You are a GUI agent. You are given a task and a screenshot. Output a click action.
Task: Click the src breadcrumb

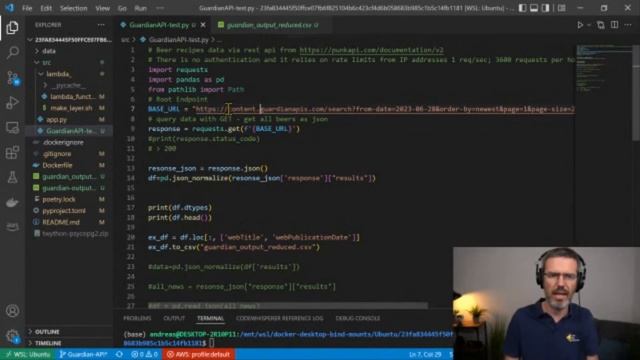pyautogui.click(x=125, y=40)
